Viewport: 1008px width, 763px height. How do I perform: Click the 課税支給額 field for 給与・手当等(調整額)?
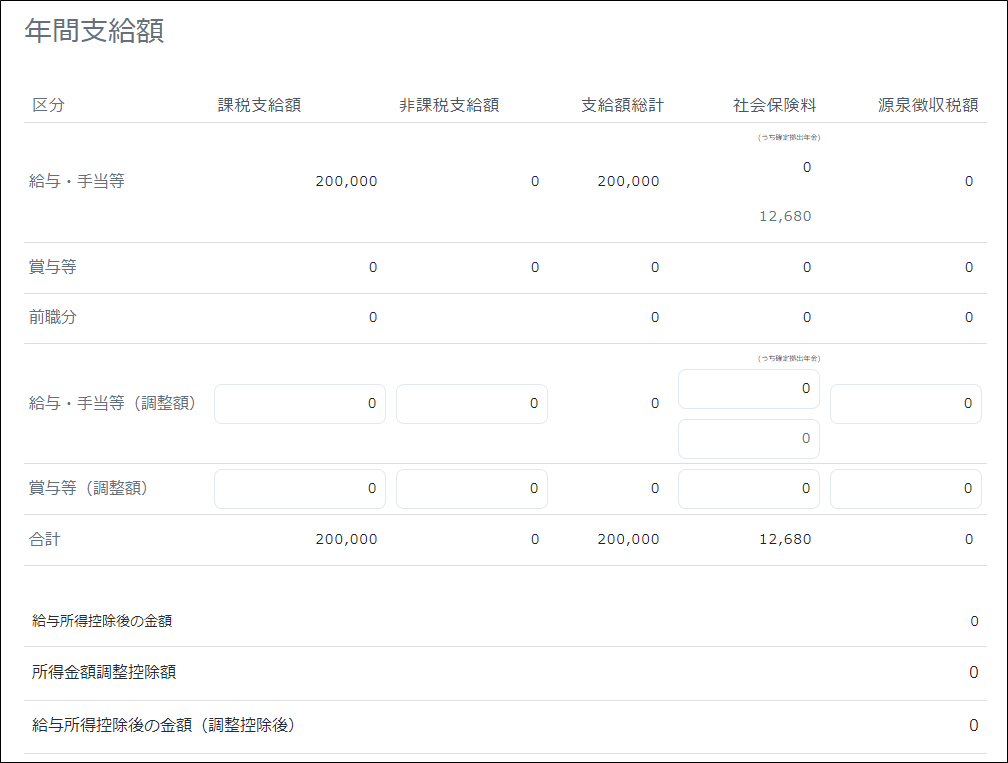299,403
